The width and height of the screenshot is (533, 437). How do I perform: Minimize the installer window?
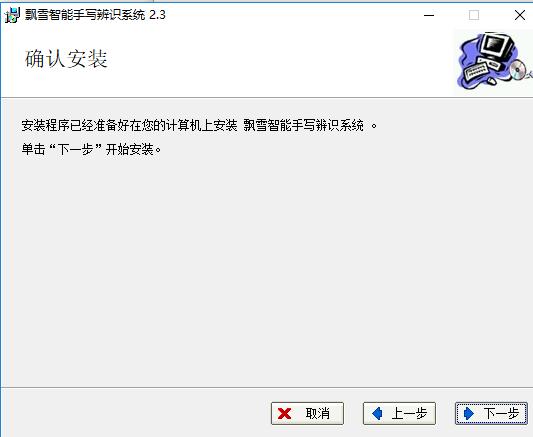coord(429,15)
